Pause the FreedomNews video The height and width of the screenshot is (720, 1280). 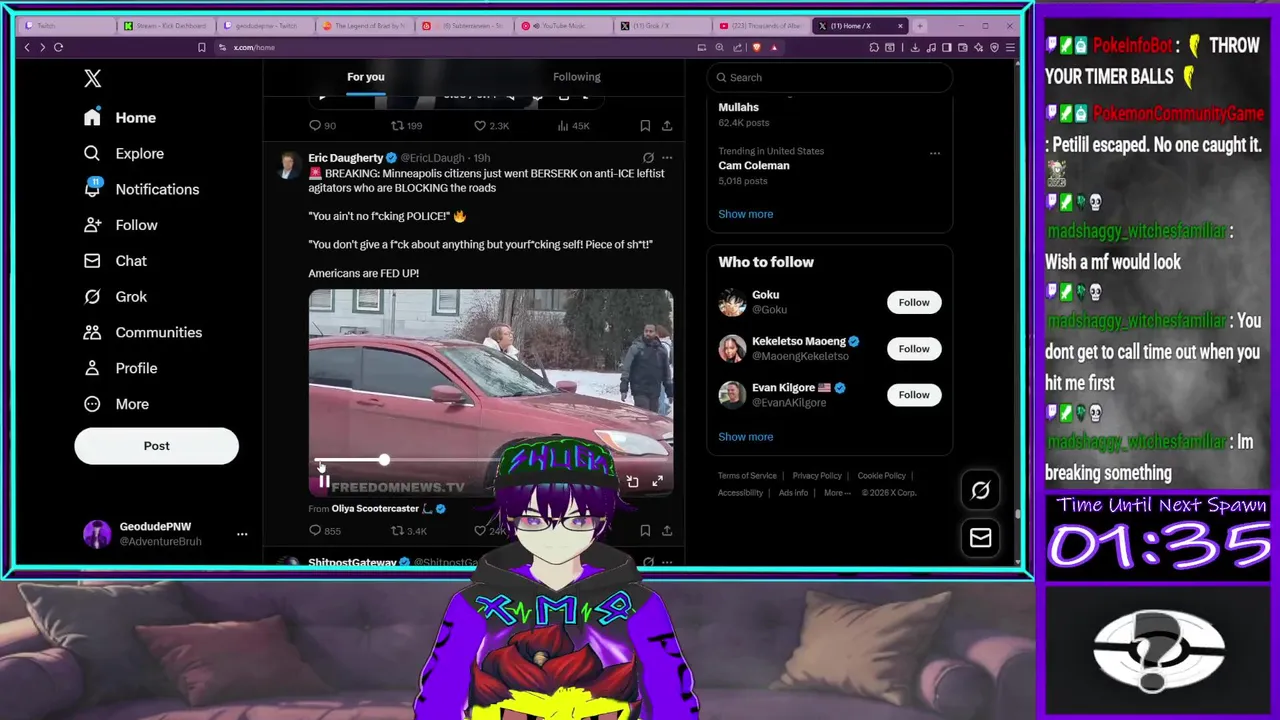(324, 482)
